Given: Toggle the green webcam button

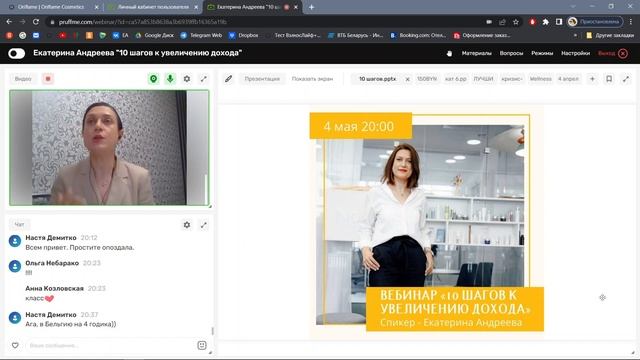Looking at the screenshot, I should pyautogui.click(x=153, y=79).
